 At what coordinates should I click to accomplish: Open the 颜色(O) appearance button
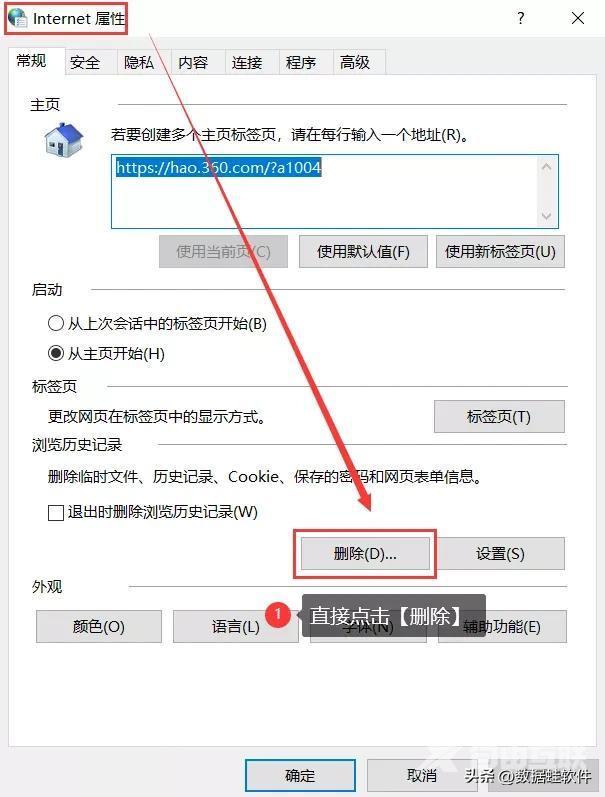click(99, 626)
